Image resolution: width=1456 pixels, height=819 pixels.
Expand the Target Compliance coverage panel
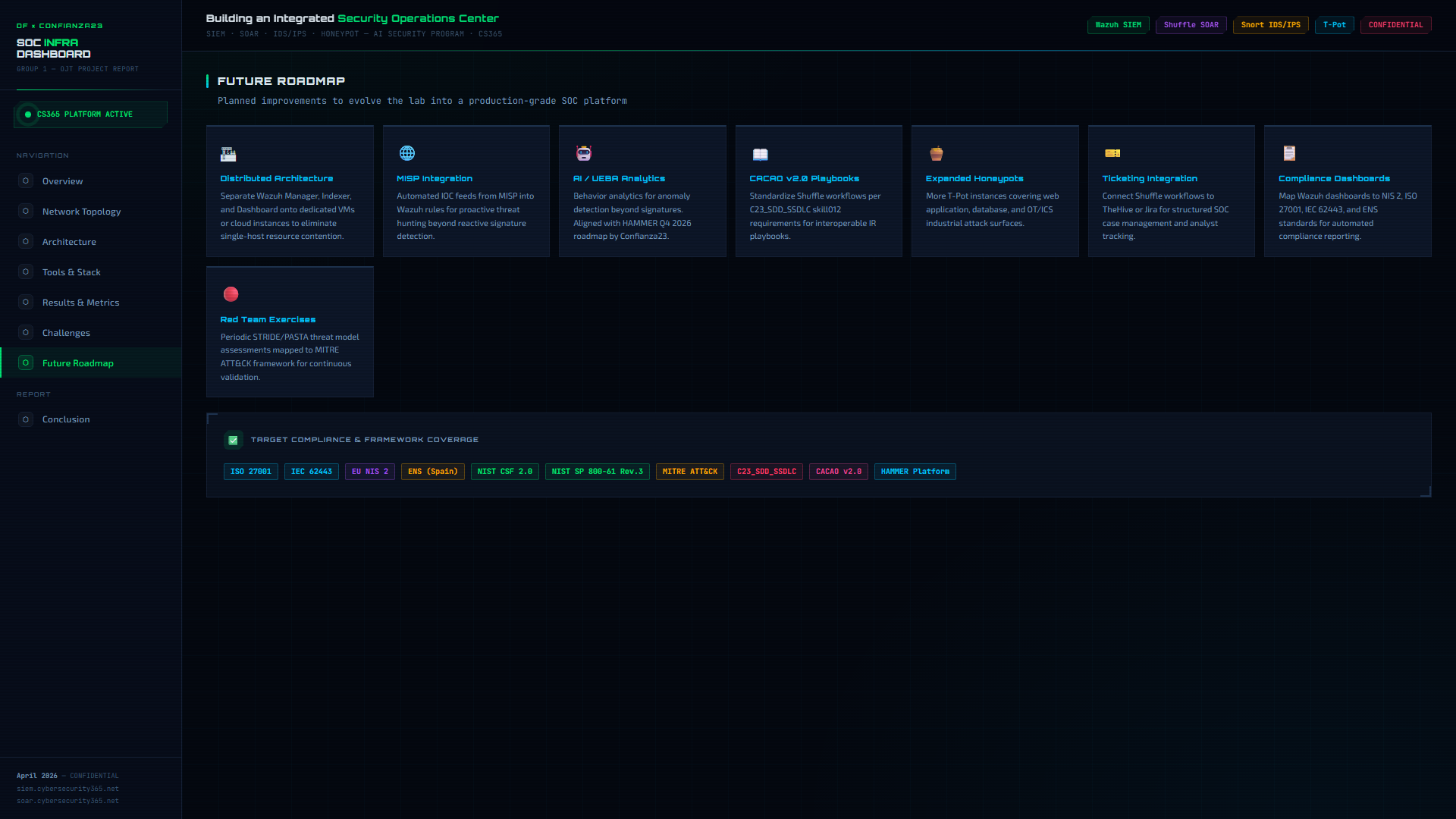pos(366,438)
